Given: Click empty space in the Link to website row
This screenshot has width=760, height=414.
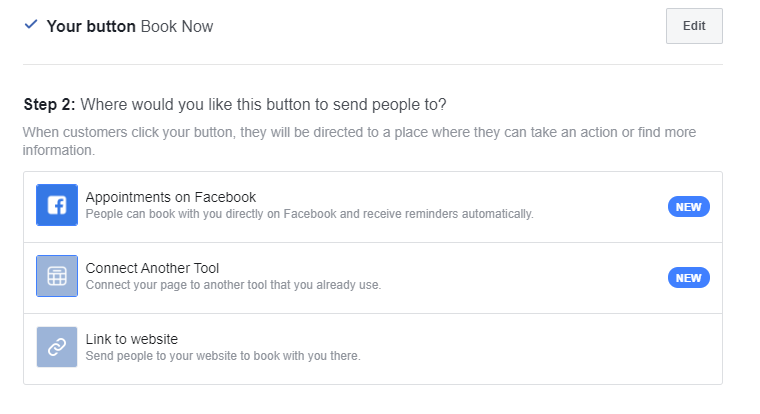Looking at the screenshot, I should tap(533, 349).
